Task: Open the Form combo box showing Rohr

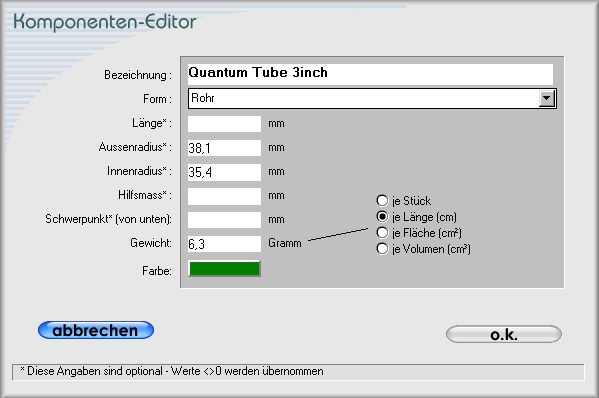Action: pyautogui.click(x=372, y=99)
